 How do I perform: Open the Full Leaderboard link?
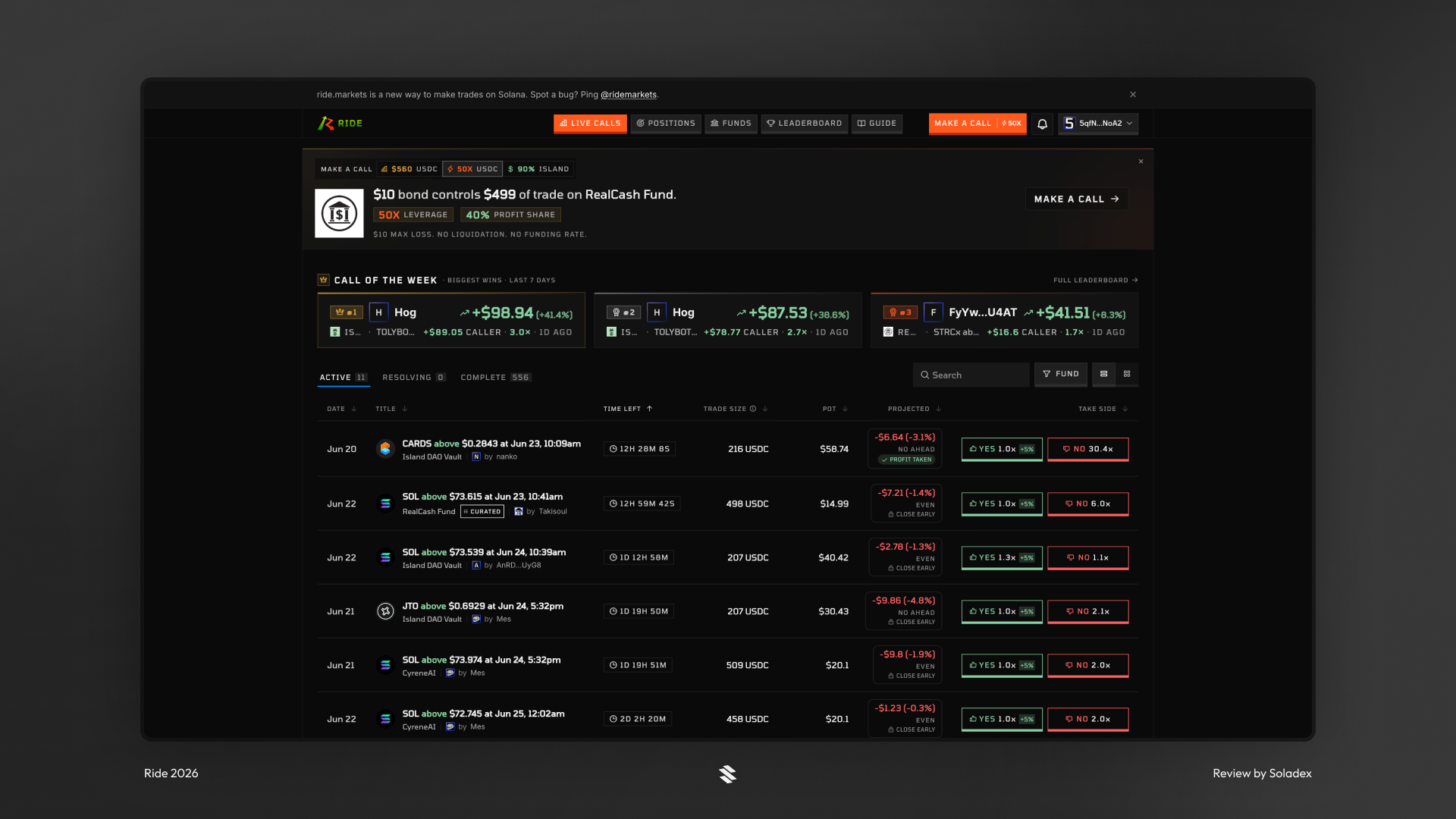tap(1096, 281)
